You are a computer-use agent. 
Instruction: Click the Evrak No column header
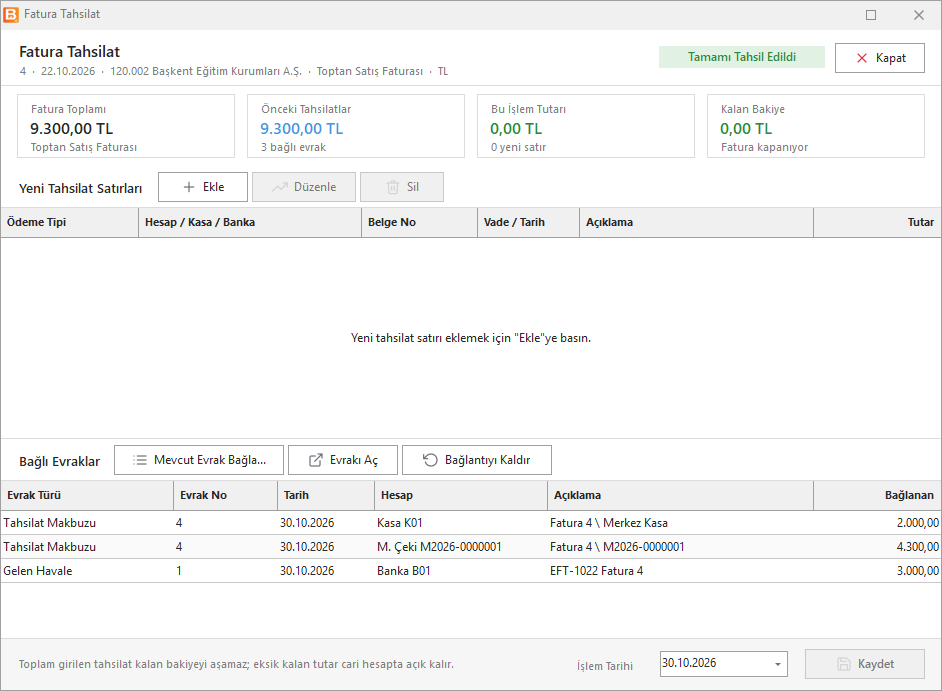[225, 496]
